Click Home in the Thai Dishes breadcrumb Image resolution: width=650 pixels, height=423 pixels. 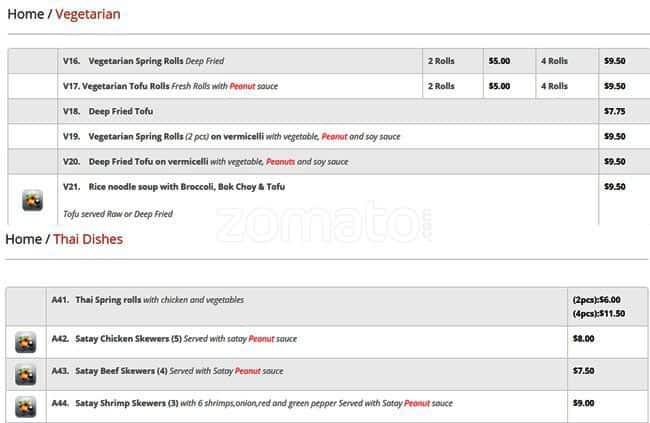click(x=23, y=239)
